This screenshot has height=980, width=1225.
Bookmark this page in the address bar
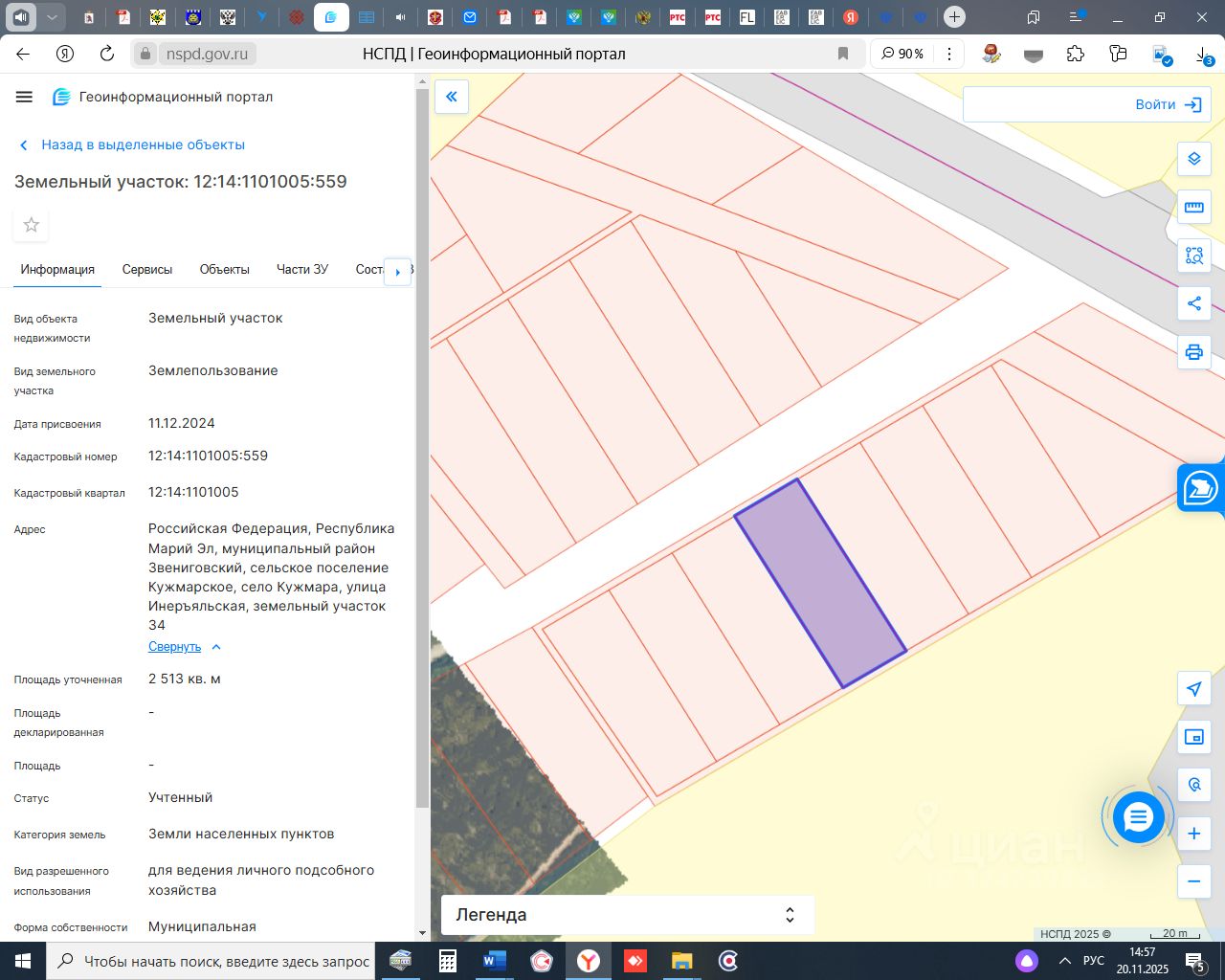(x=843, y=54)
